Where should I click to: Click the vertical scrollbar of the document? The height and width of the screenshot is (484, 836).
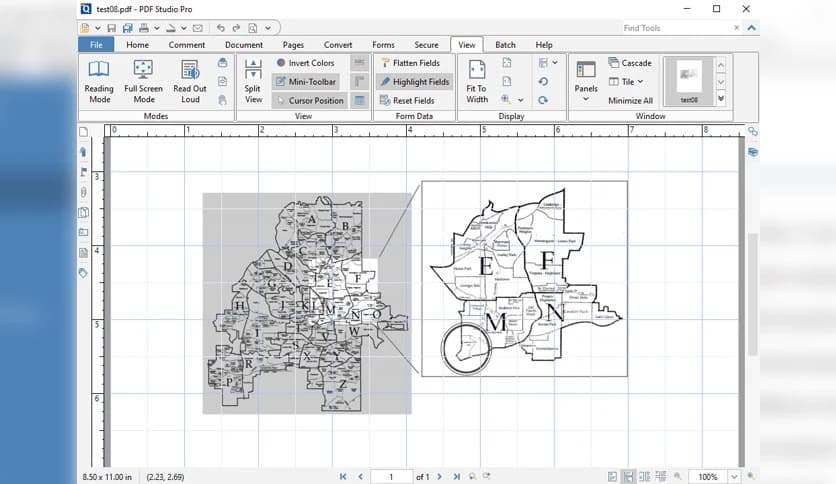click(x=752, y=294)
